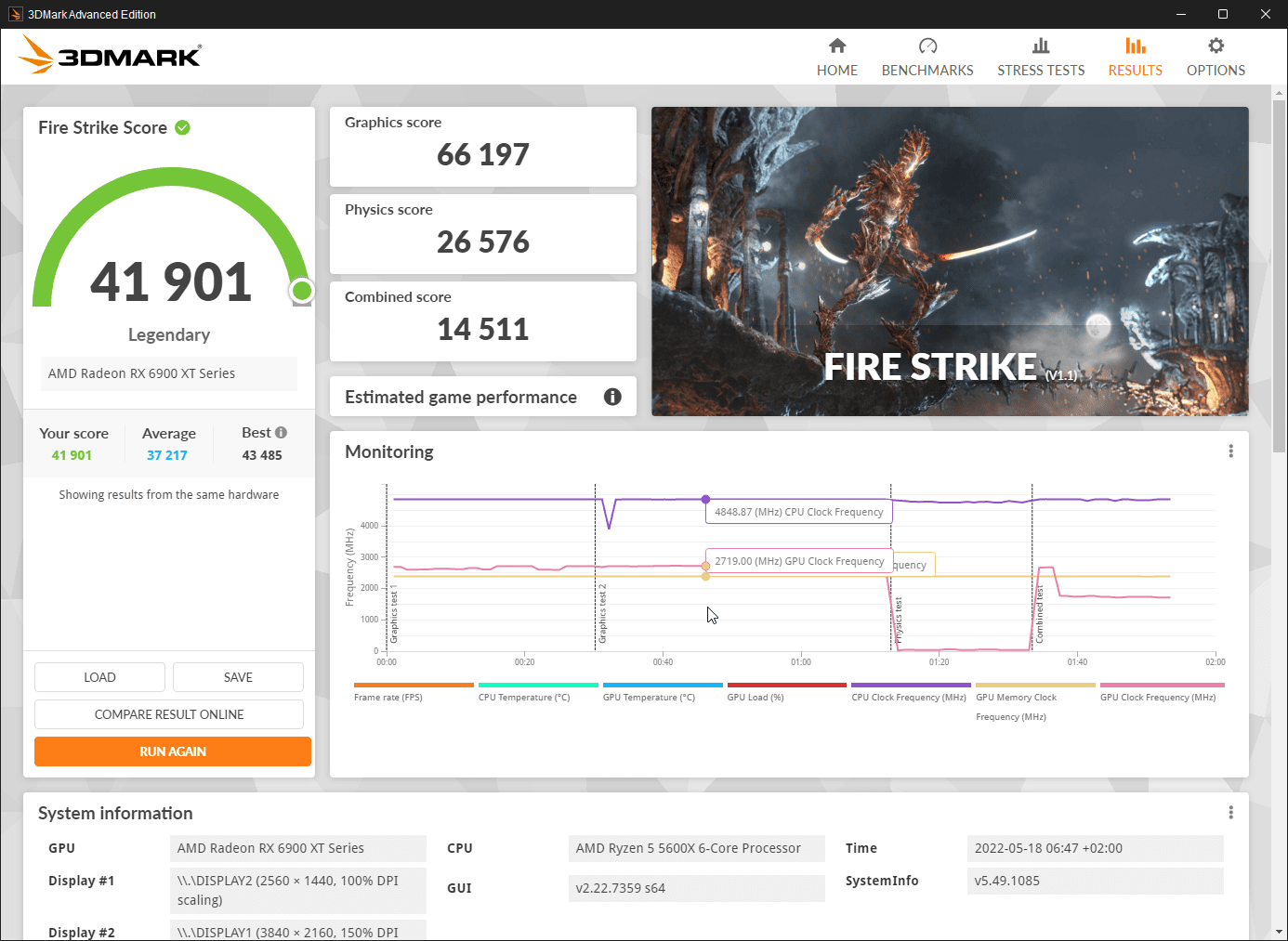Open the Home tab
The width and height of the screenshot is (1288, 941).
pyautogui.click(x=836, y=57)
